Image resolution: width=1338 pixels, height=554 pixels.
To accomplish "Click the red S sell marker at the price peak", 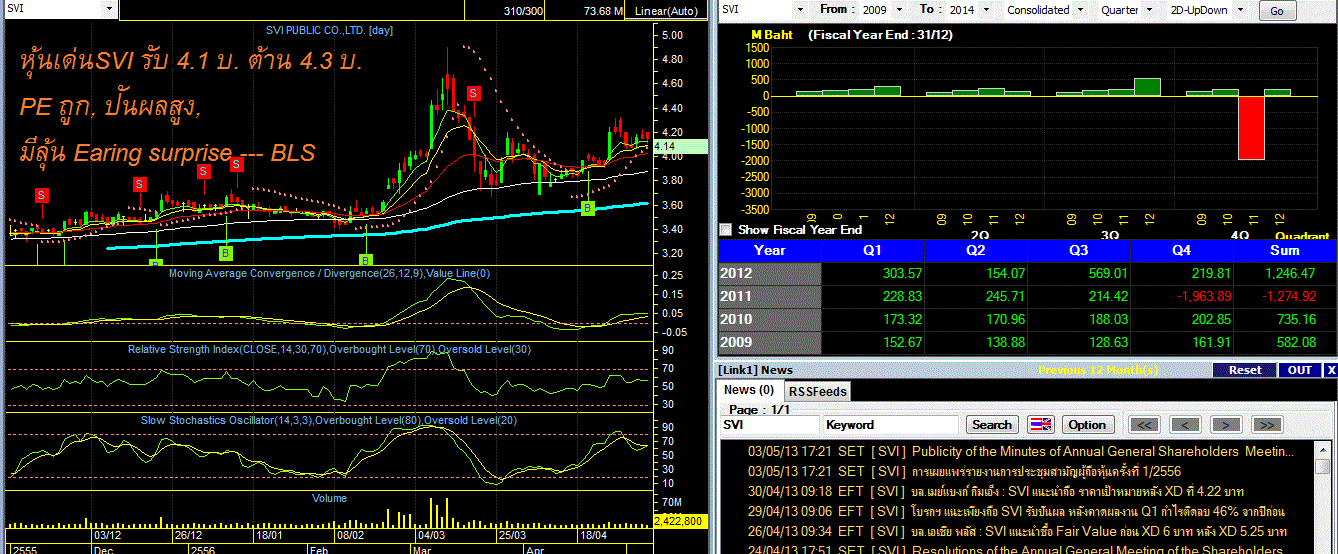I will (x=474, y=92).
